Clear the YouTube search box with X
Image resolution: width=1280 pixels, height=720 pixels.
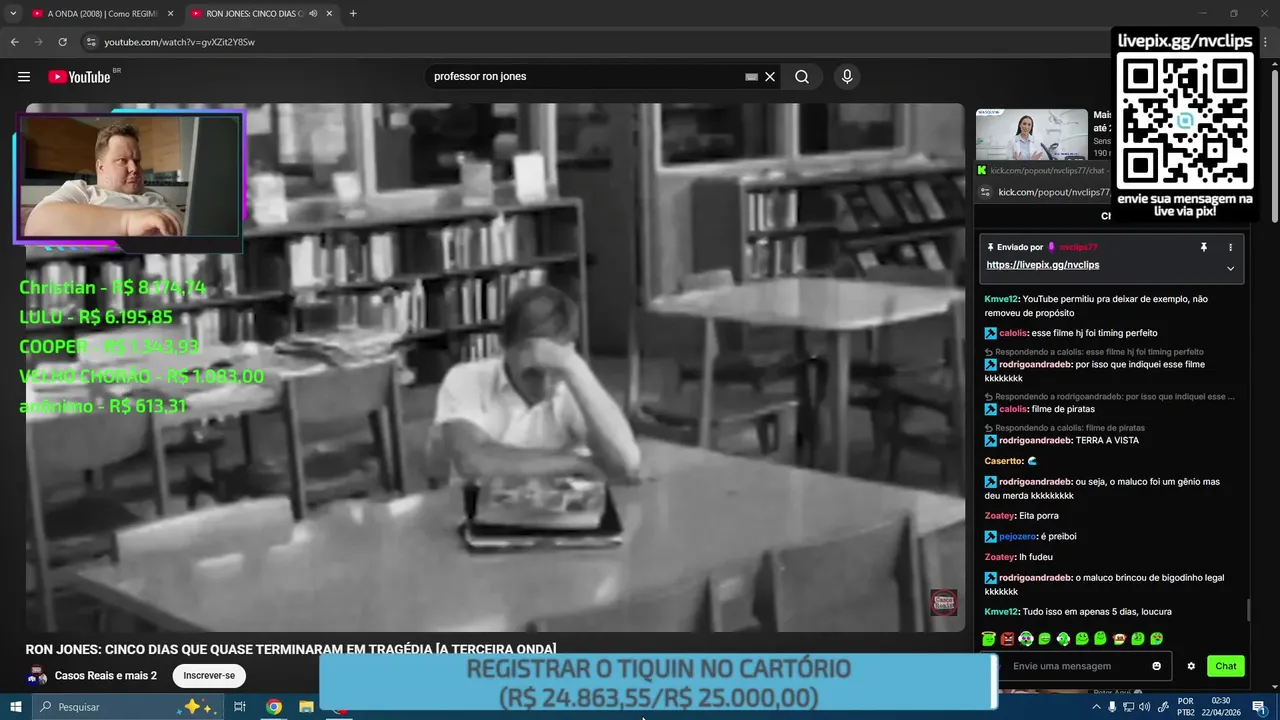point(770,77)
